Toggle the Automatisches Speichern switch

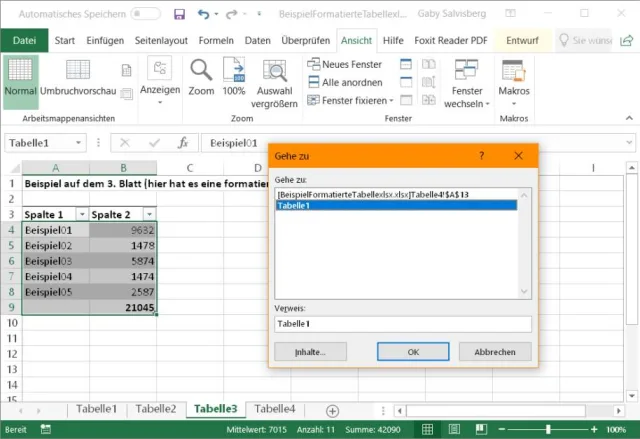pos(145,15)
